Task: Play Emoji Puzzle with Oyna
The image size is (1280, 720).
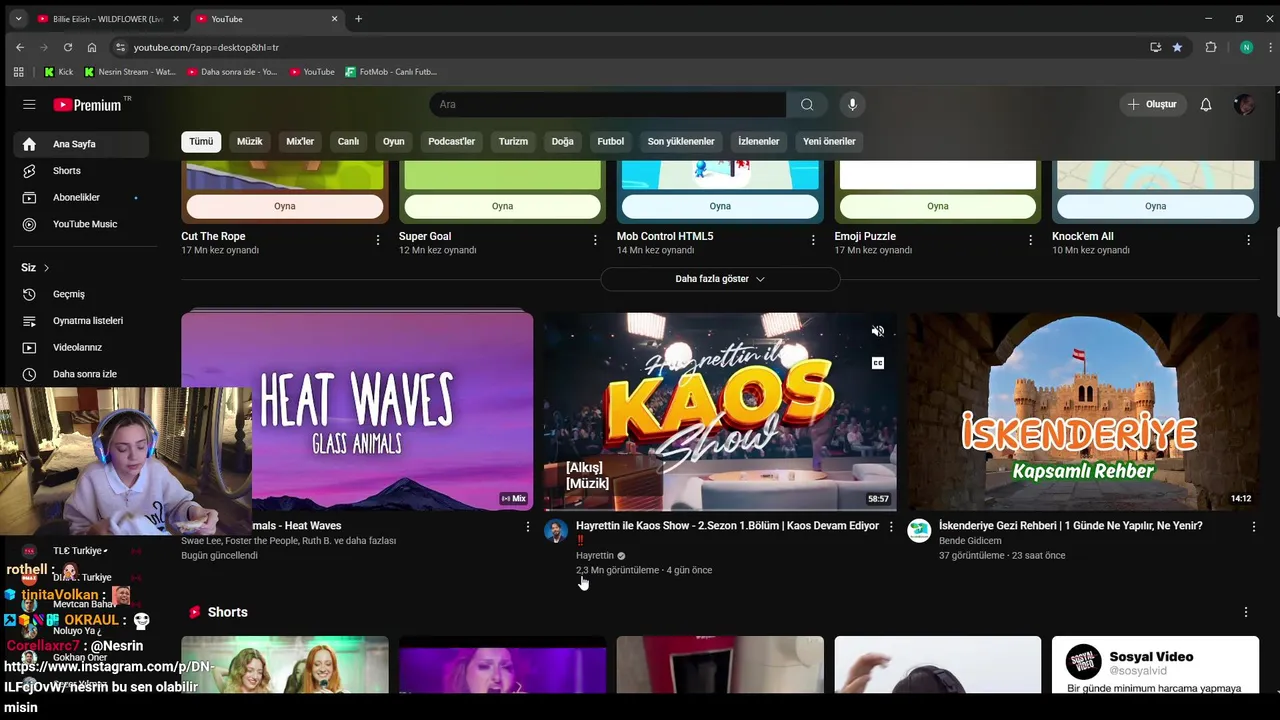Action: pyautogui.click(x=937, y=206)
